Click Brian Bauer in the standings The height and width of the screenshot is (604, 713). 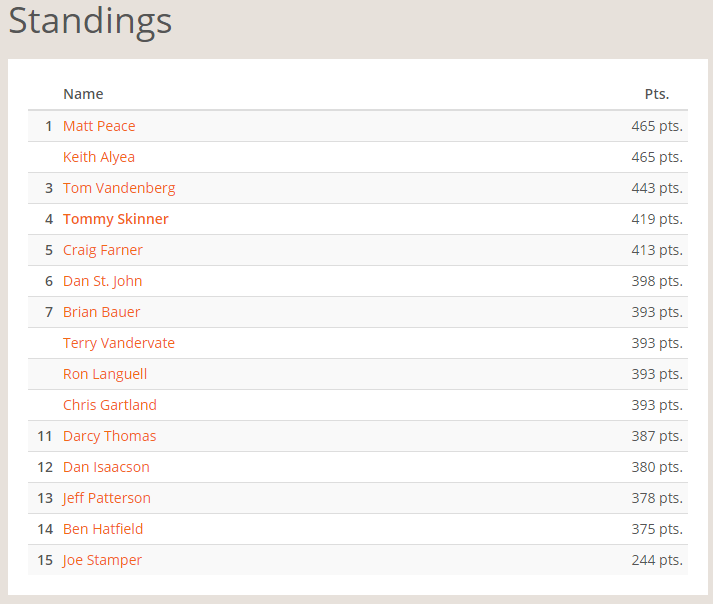(102, 312)
